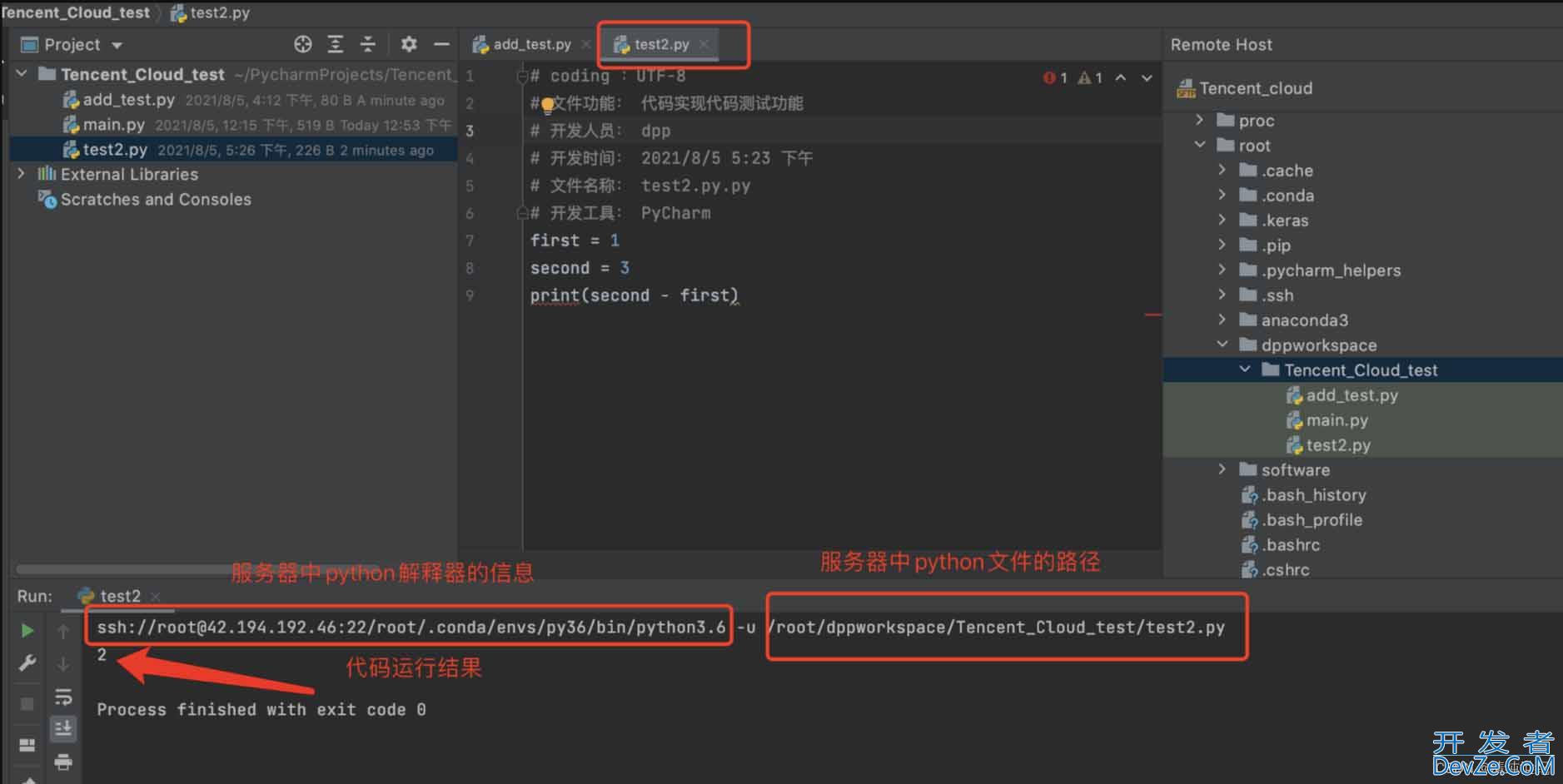Collapse Tencent_Cloud_test project root
The width and height of the screenshot is (1563, 784).
pyautogui.click(x=22, y=74)
